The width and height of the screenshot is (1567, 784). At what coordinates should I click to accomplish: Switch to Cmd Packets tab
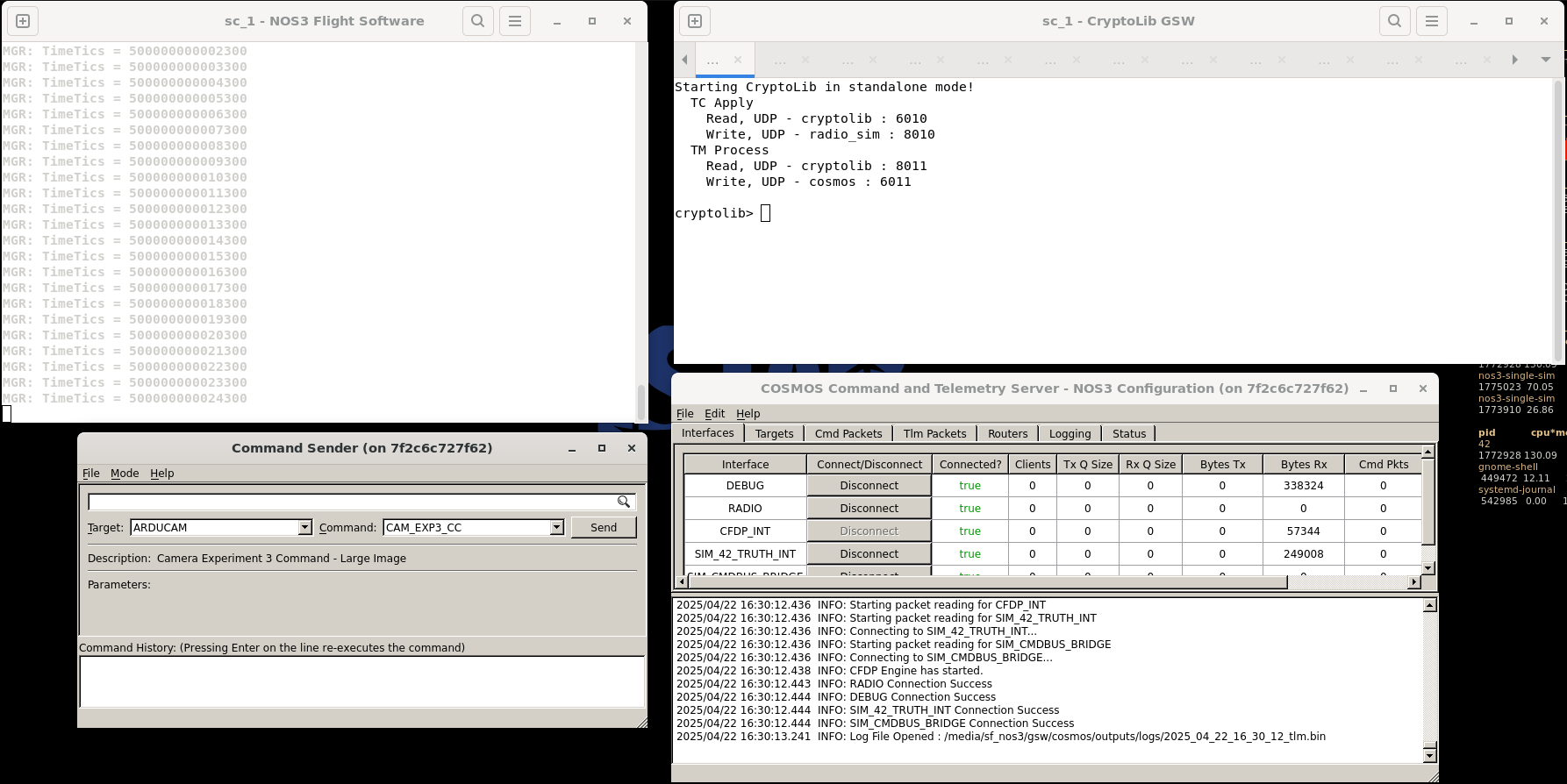click(848, 433)
